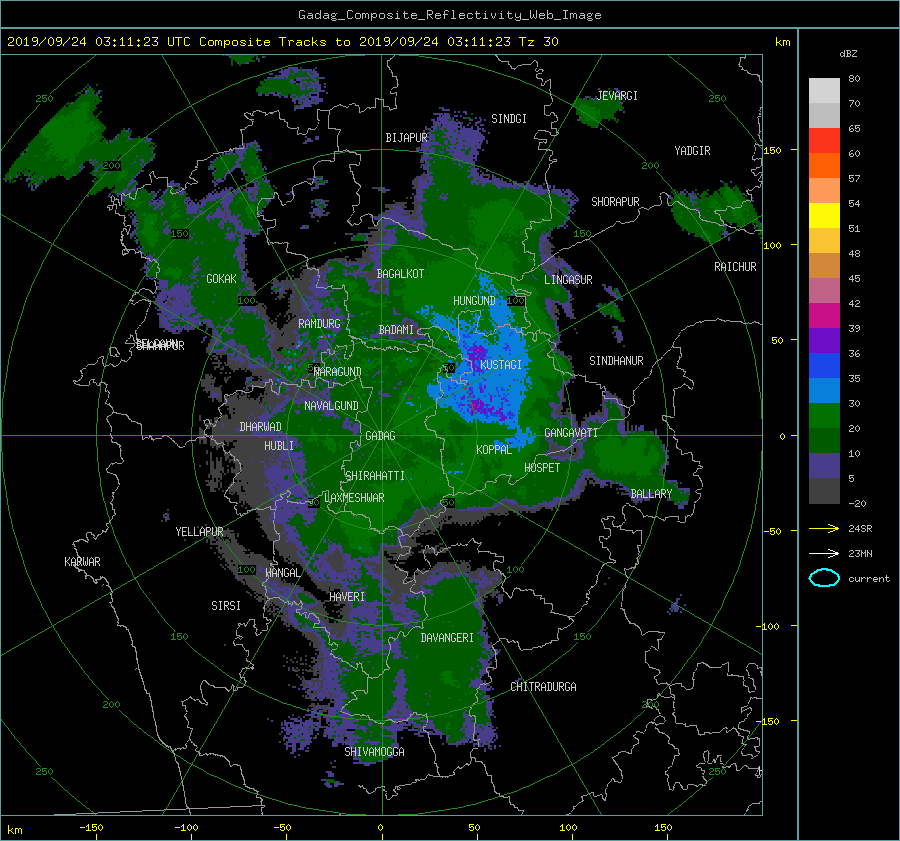900x841 pixels.
Task: Click the NARAGUND label
Action: (338, 371)
